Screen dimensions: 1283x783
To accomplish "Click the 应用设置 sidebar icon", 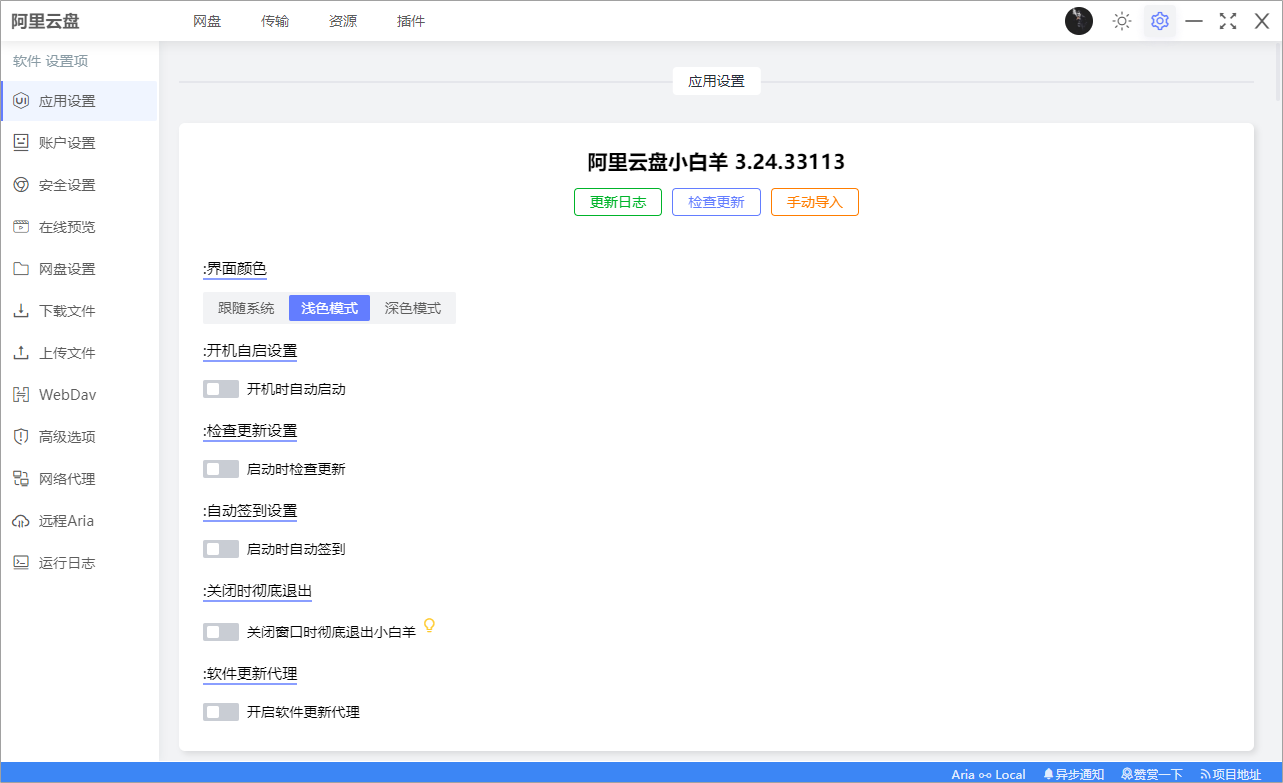I will [x=21, y=101].
